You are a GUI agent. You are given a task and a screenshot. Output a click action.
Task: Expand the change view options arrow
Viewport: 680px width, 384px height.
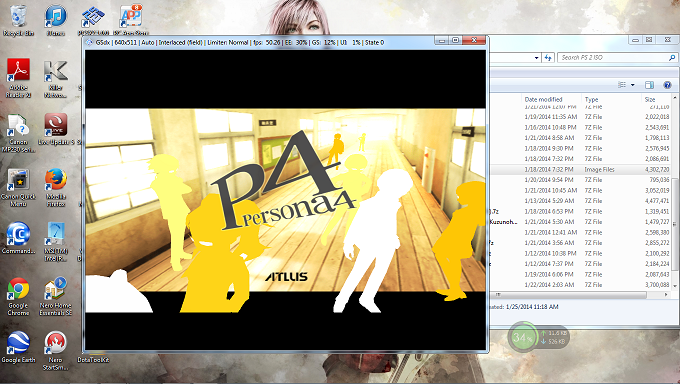[x=633, y=85]
